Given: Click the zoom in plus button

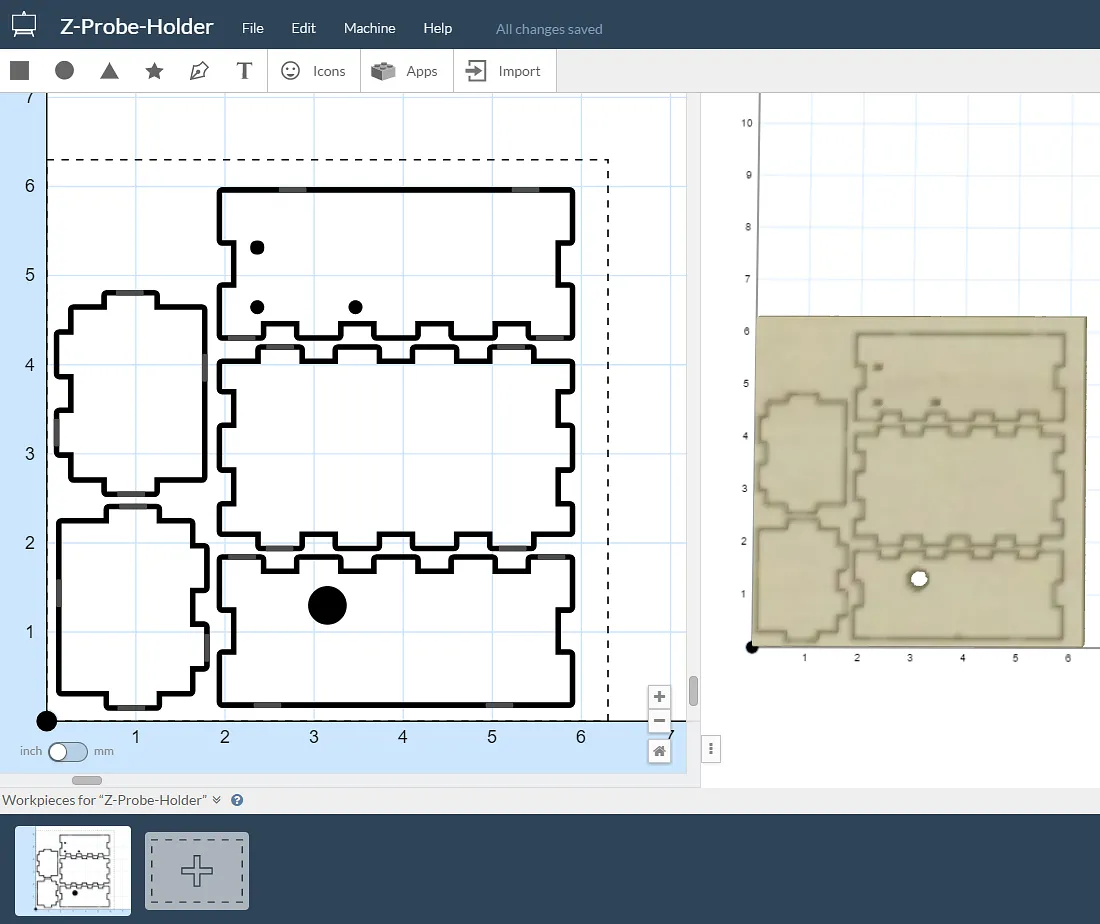Looking at the screenshot, I should coord(659,697).
